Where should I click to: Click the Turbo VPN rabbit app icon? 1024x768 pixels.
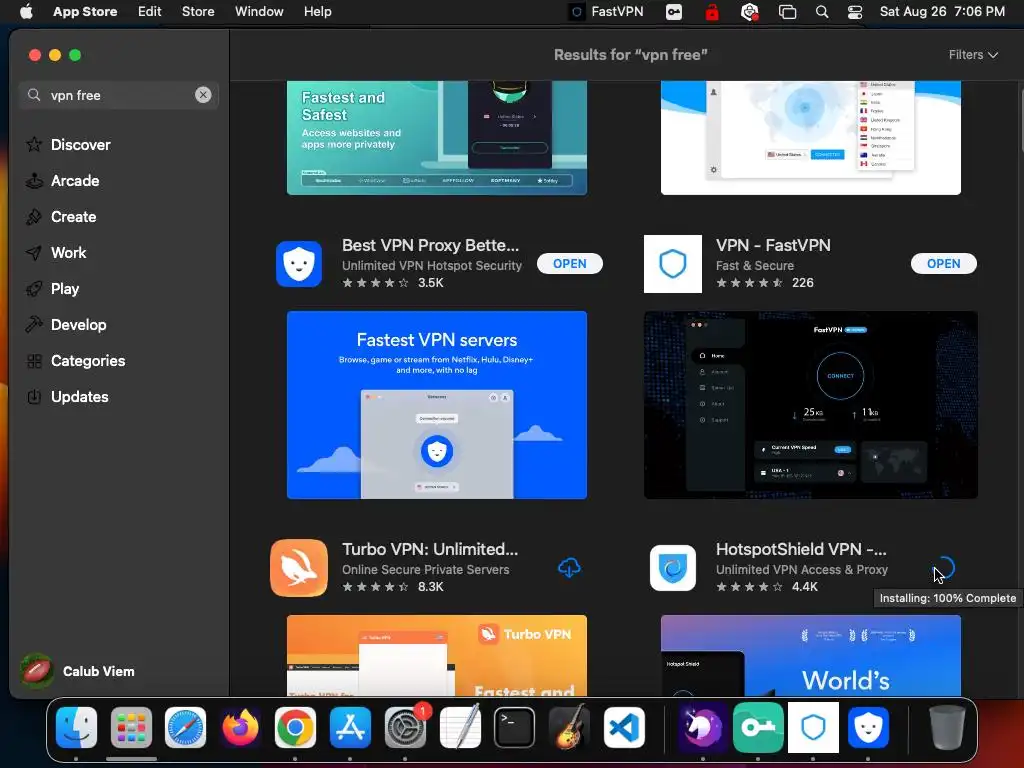pyautogui.click(x=298, y=568)
